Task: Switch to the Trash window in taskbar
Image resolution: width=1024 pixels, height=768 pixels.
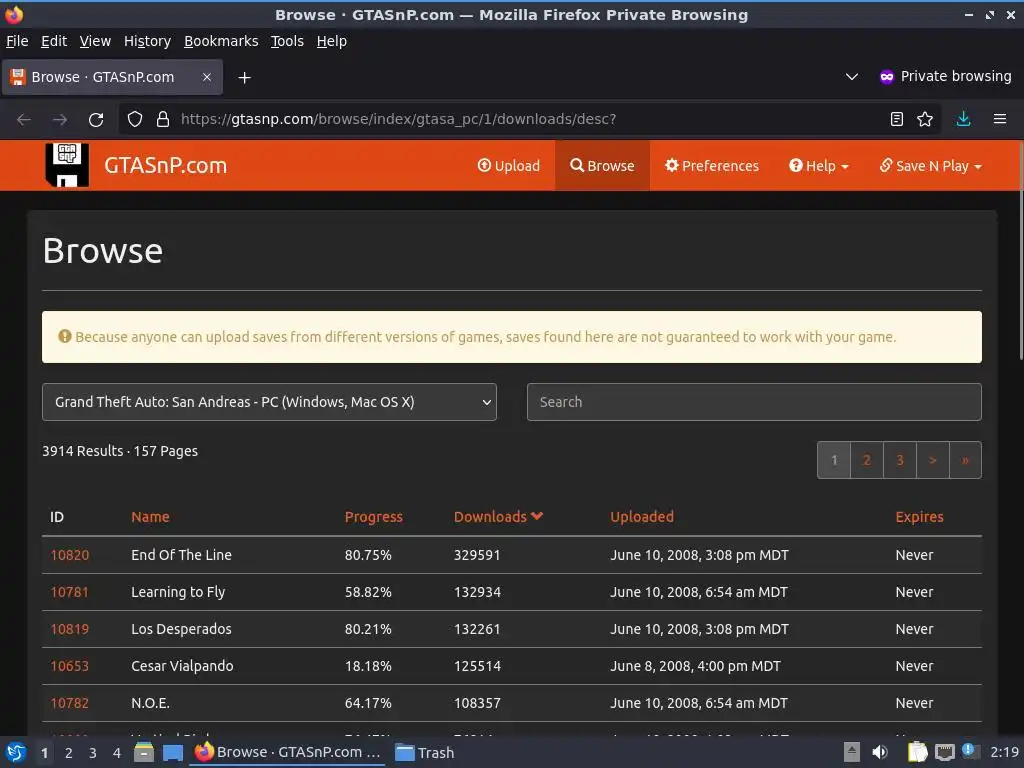Action: coord(425,752)
